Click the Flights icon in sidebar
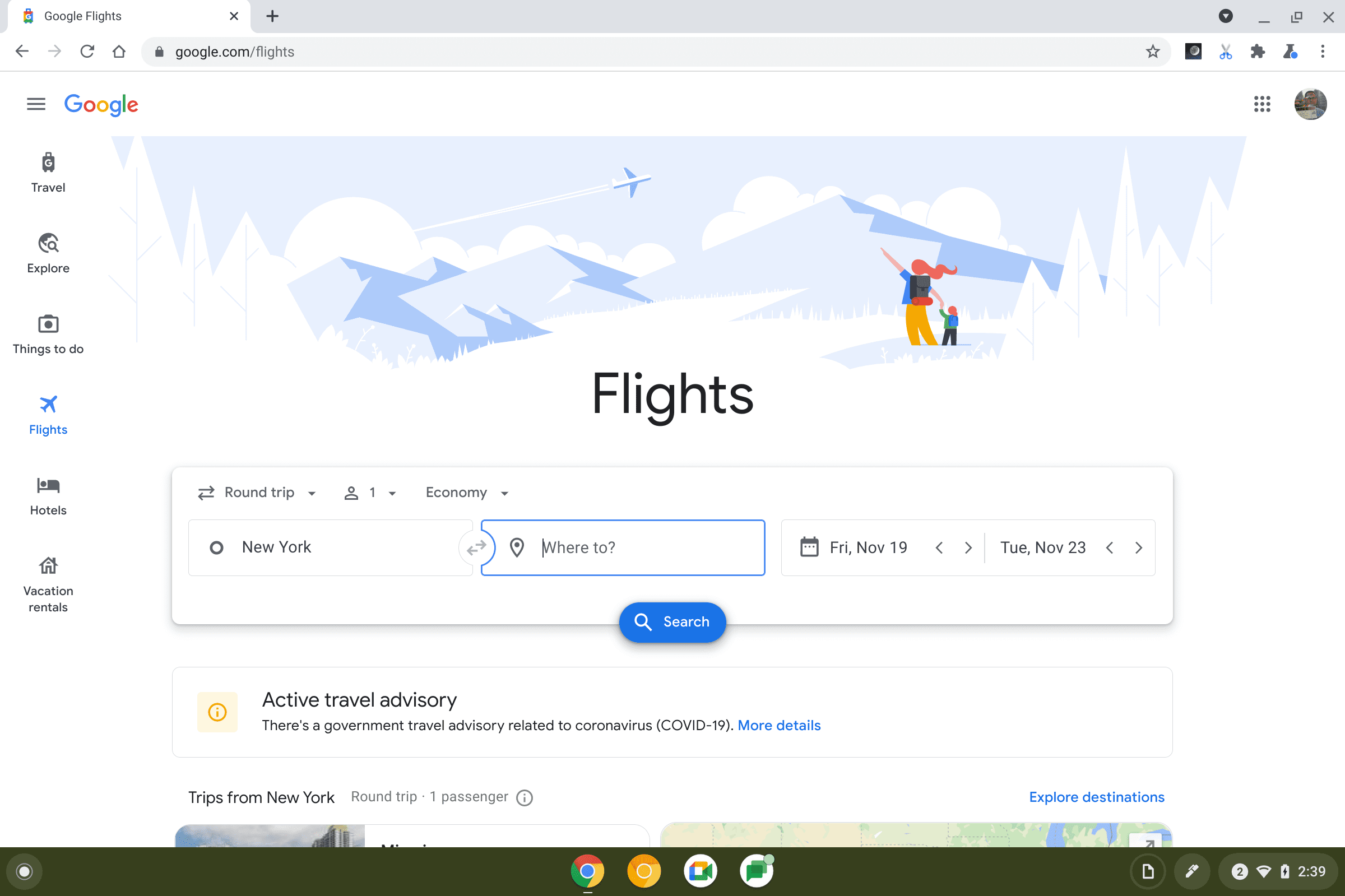 click(48, 405)
